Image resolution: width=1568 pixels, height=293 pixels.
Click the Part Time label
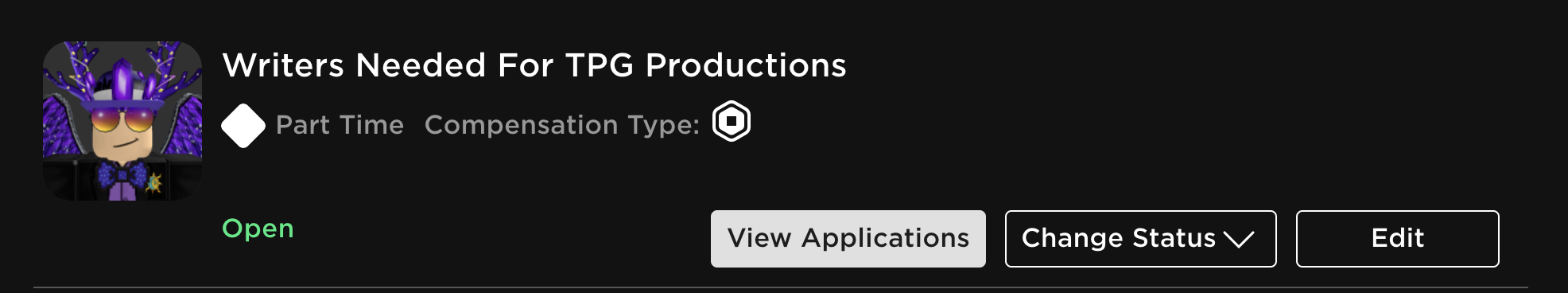pyautogui.click(x=340, y=125)
